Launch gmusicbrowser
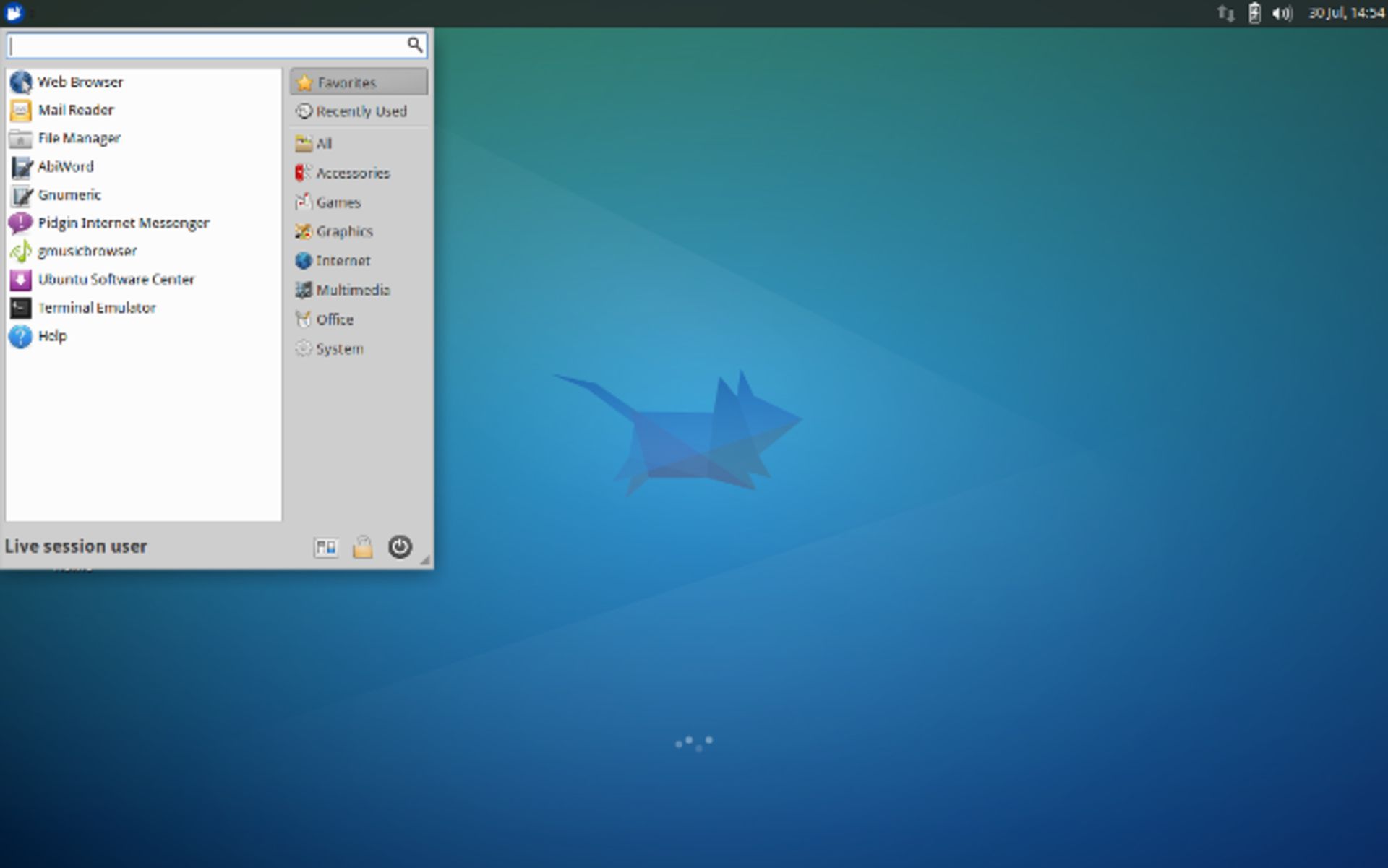 click(x=87, y=251)
